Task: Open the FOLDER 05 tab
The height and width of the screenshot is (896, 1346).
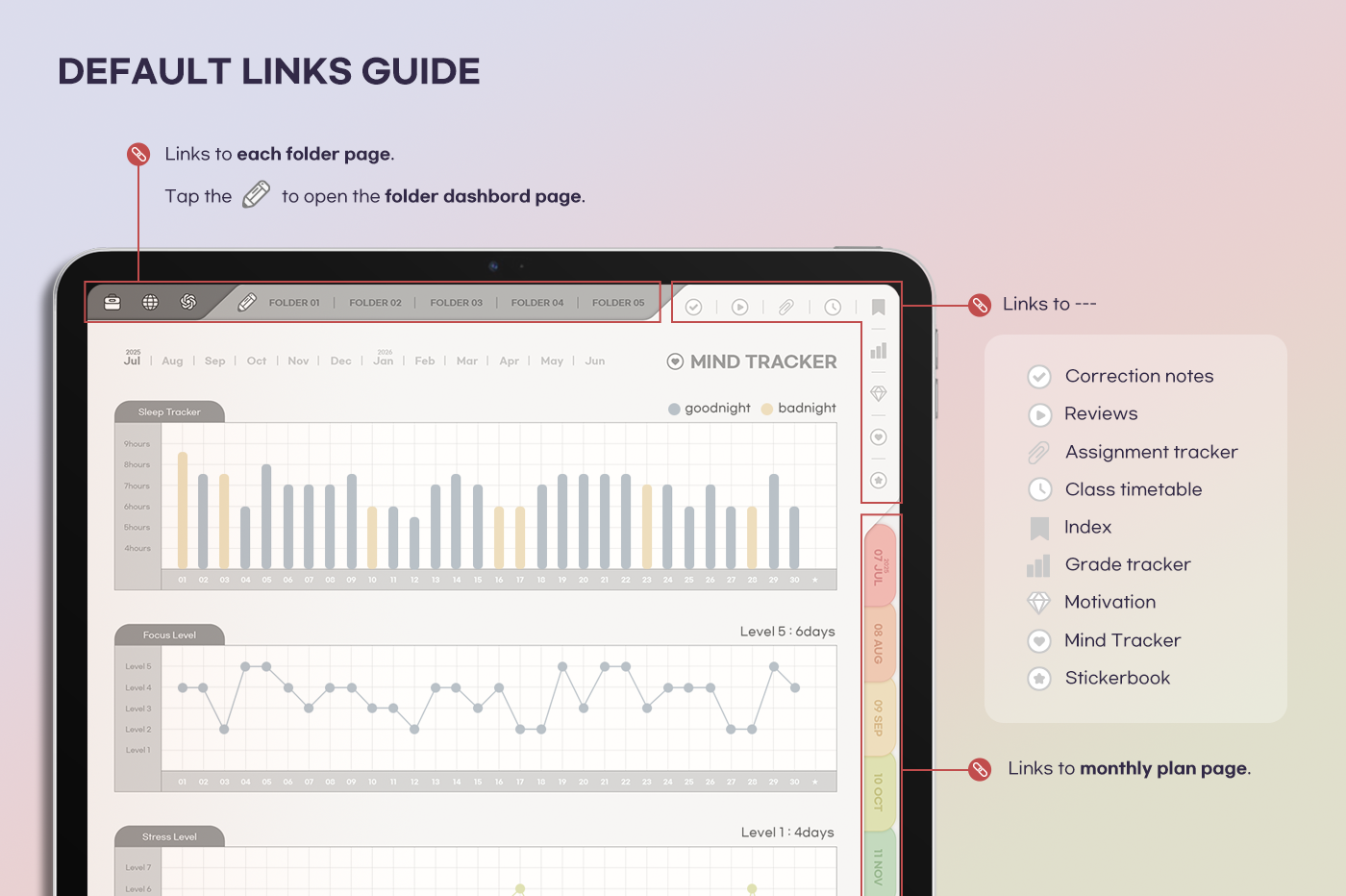Action: [618, 303]
